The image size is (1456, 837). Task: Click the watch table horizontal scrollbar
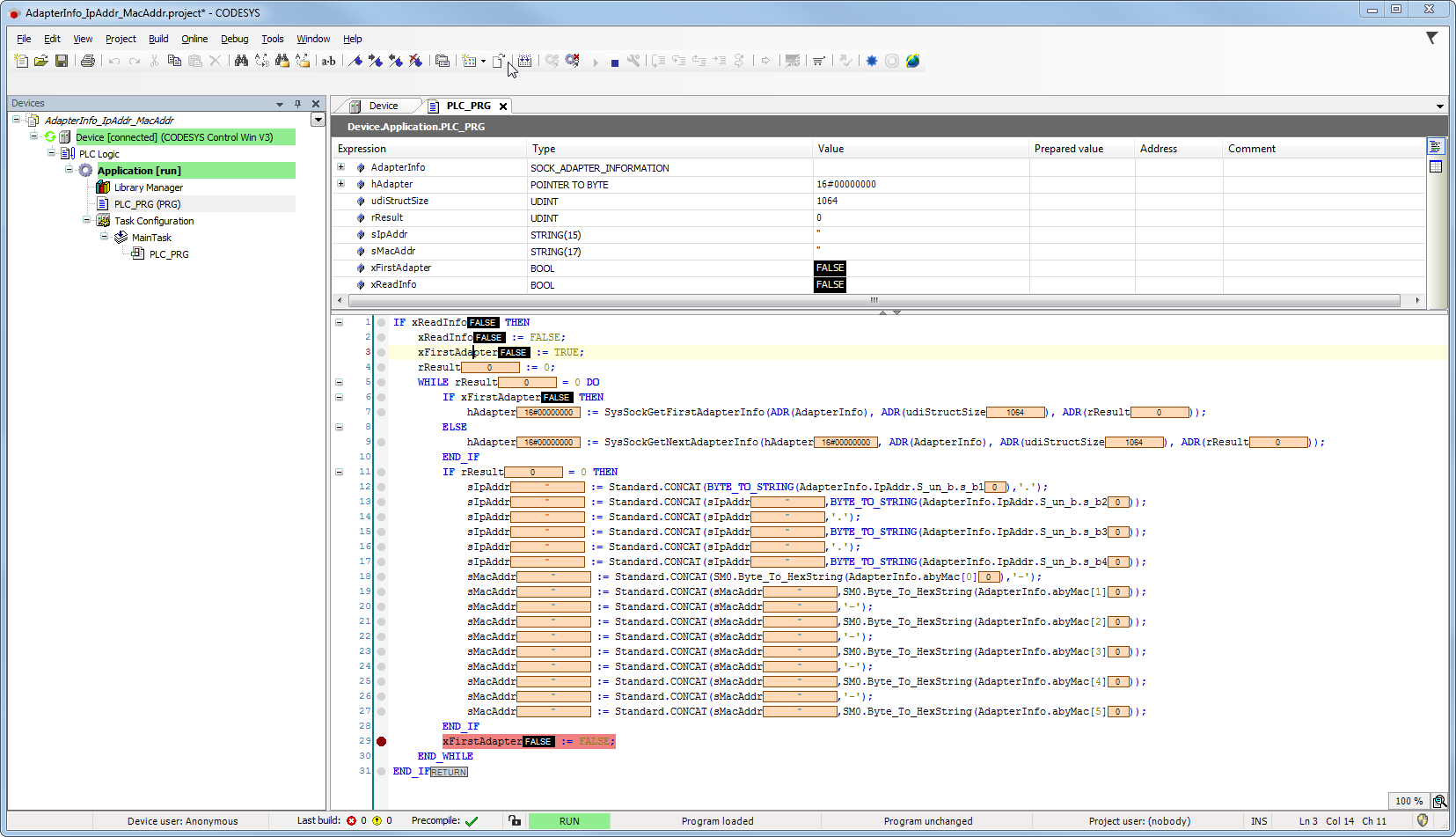874,301
